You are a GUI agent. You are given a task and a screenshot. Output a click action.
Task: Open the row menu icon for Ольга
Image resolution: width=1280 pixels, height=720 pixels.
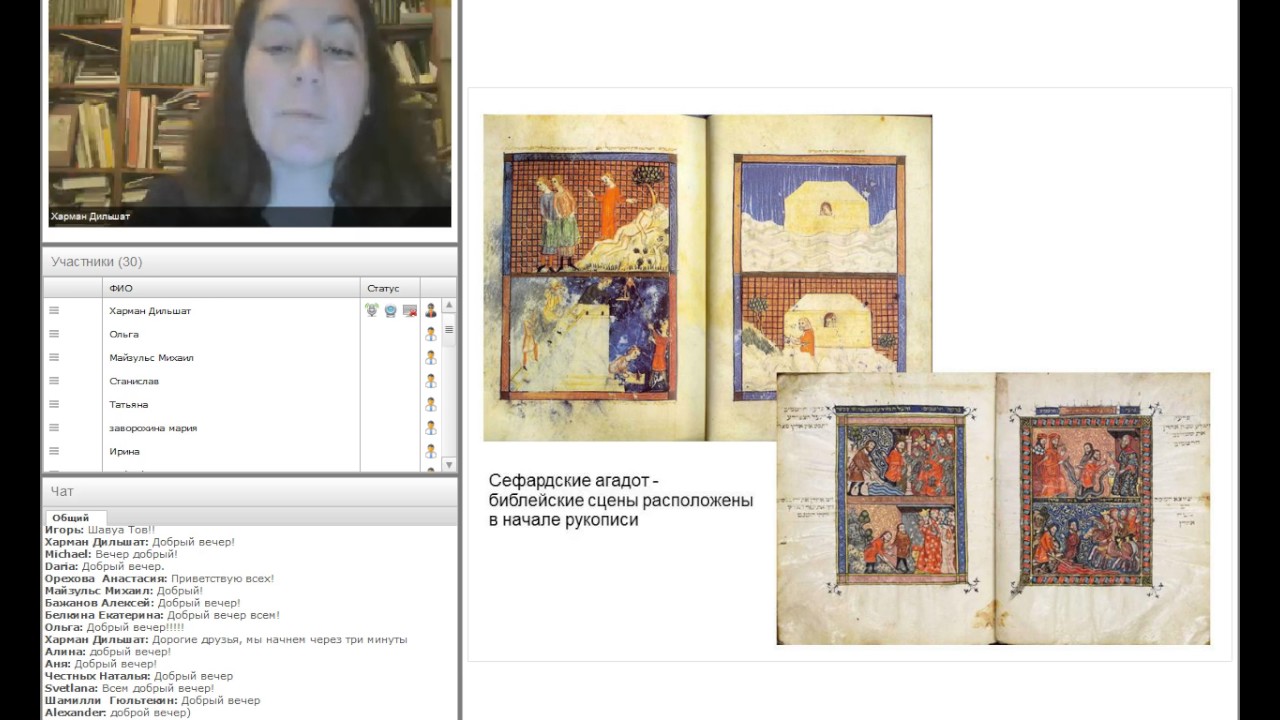[x=54, y=334]
